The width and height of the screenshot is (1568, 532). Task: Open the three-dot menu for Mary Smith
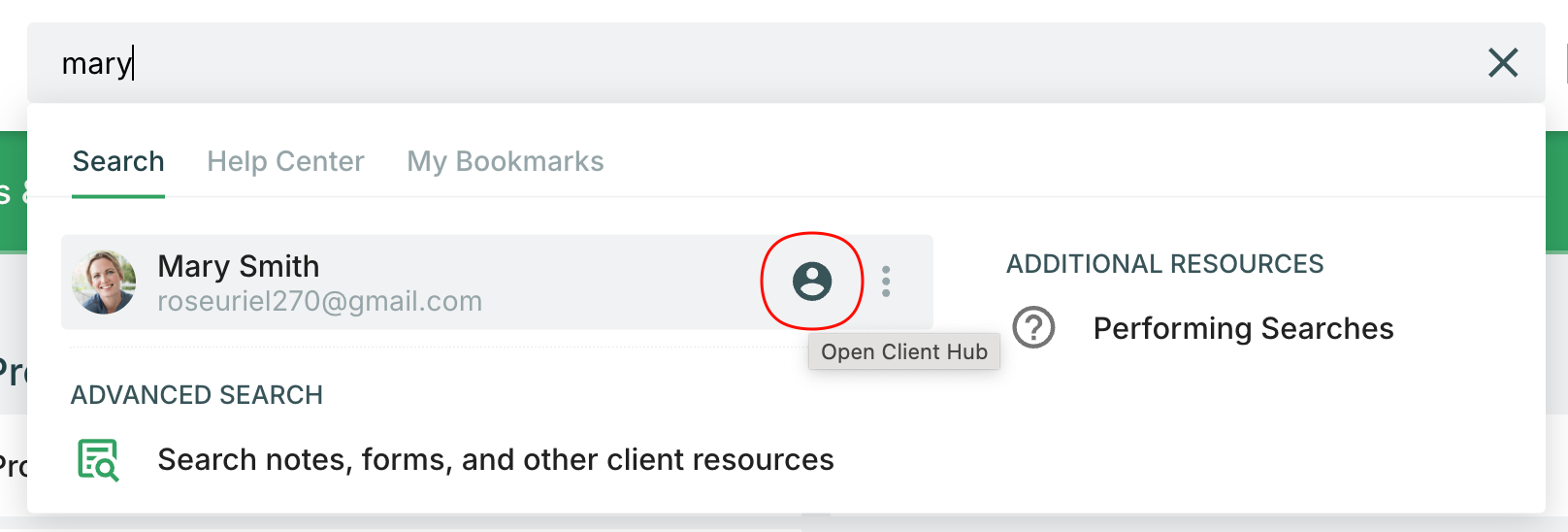click(x=886, y=282)
